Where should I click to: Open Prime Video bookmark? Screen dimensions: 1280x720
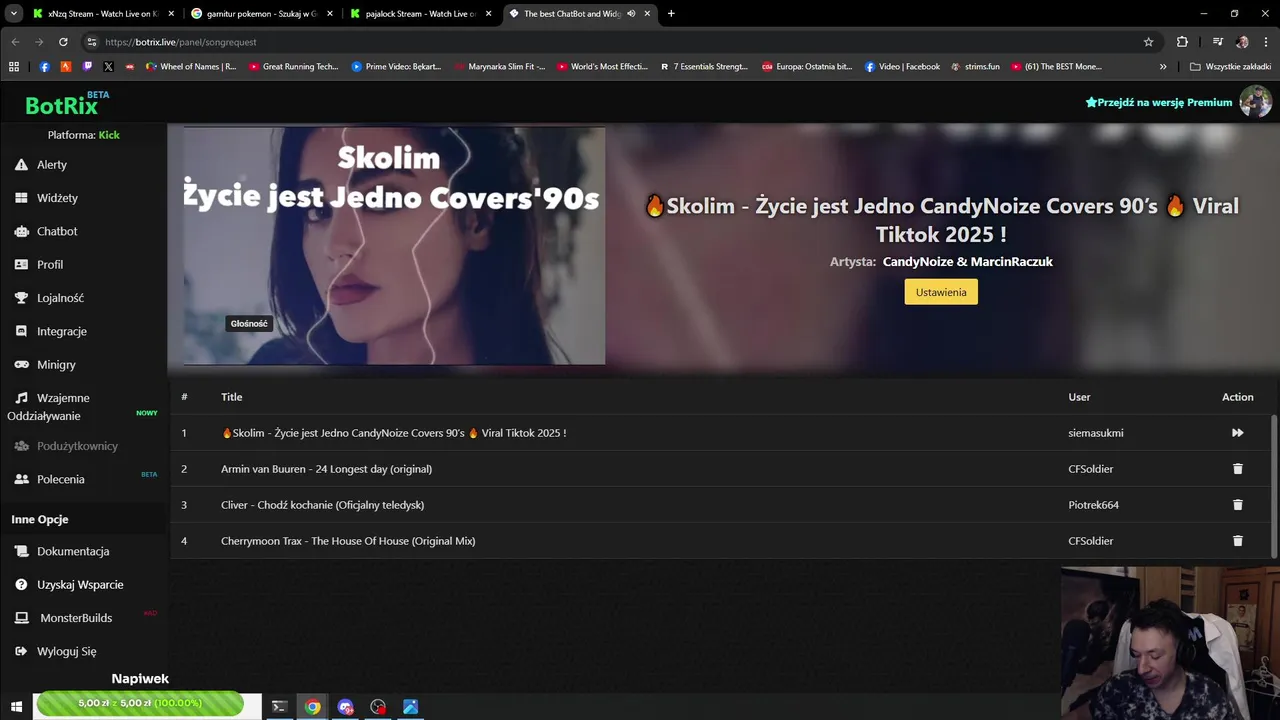click(397, 67)
